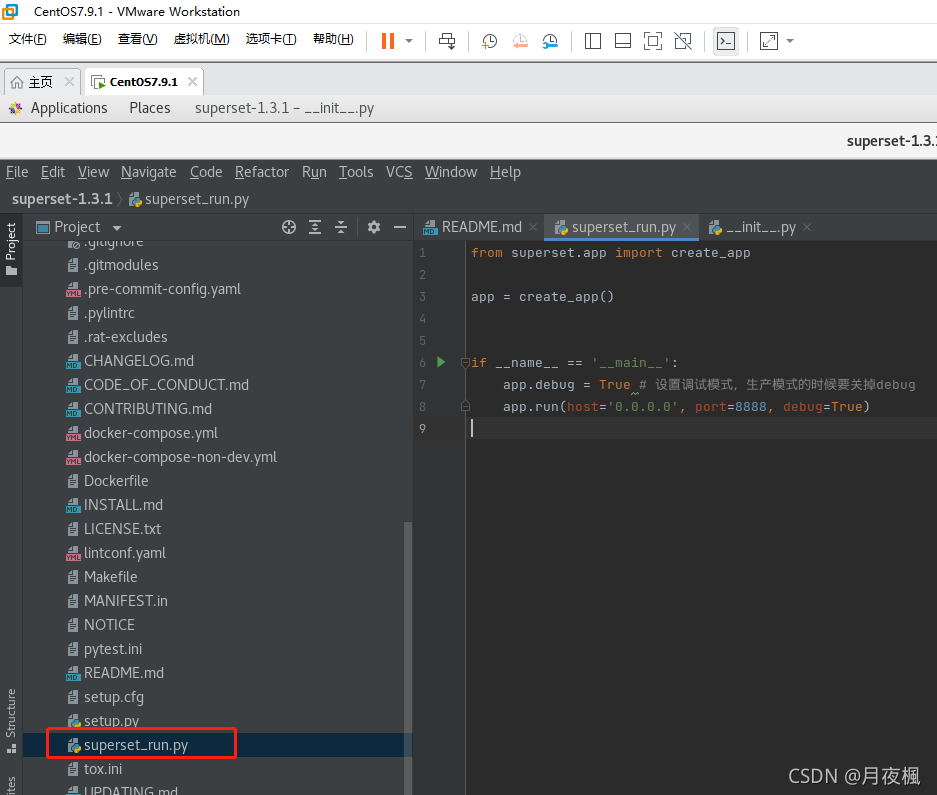937x795 pixels.
Task: Open PyCharm Run menu
Action: pos(314,172)
